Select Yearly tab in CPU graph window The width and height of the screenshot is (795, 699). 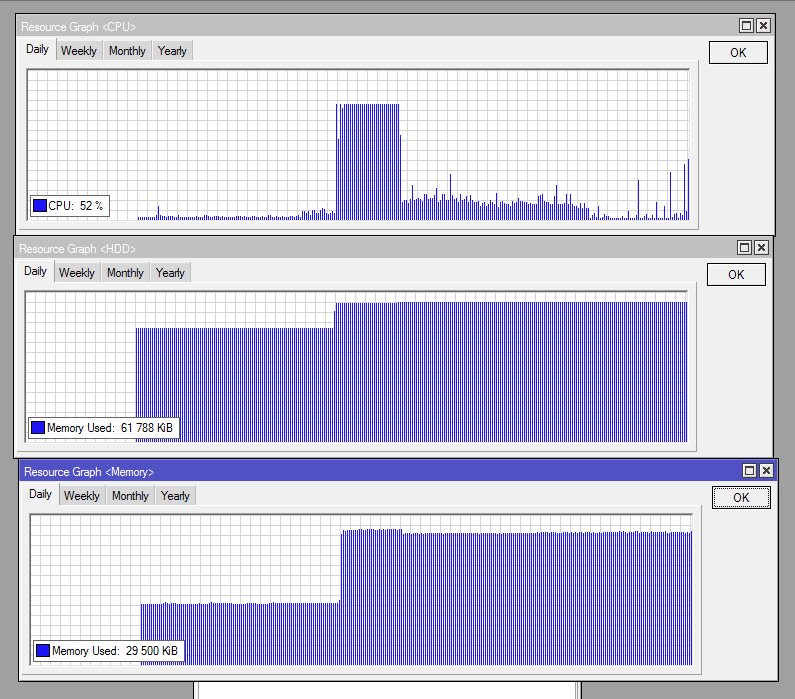[x=172, y=51]
